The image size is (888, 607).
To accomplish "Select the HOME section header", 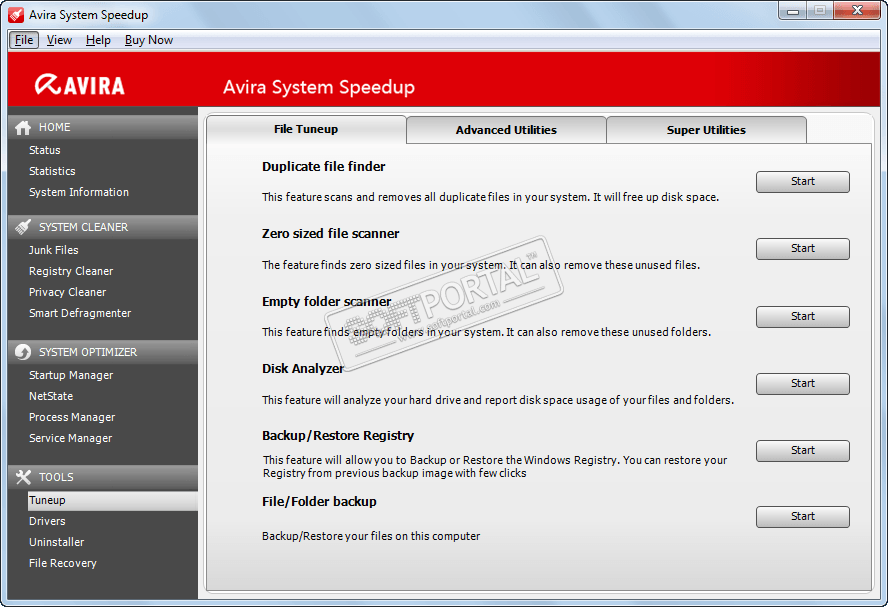I will pyautogui.click(x=103, y=127).
